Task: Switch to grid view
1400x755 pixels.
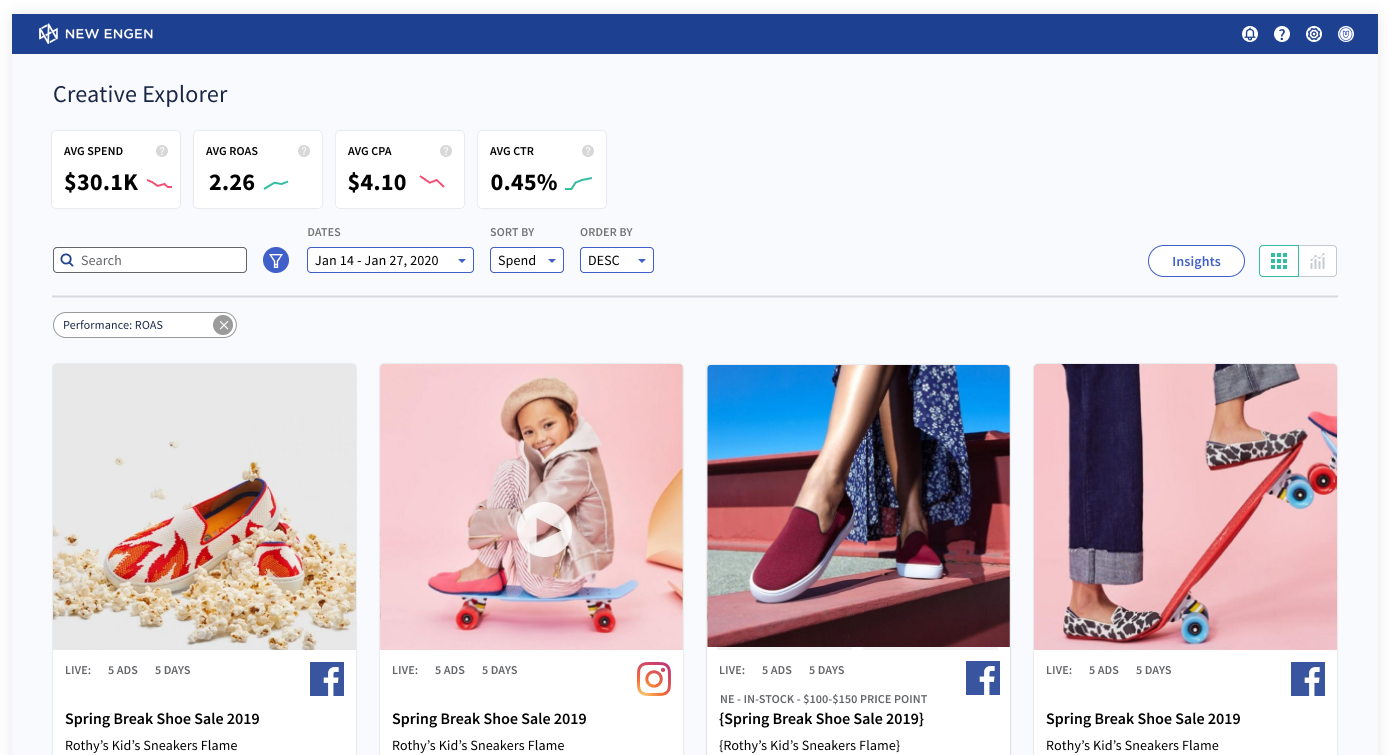Action: (1279, 261)
